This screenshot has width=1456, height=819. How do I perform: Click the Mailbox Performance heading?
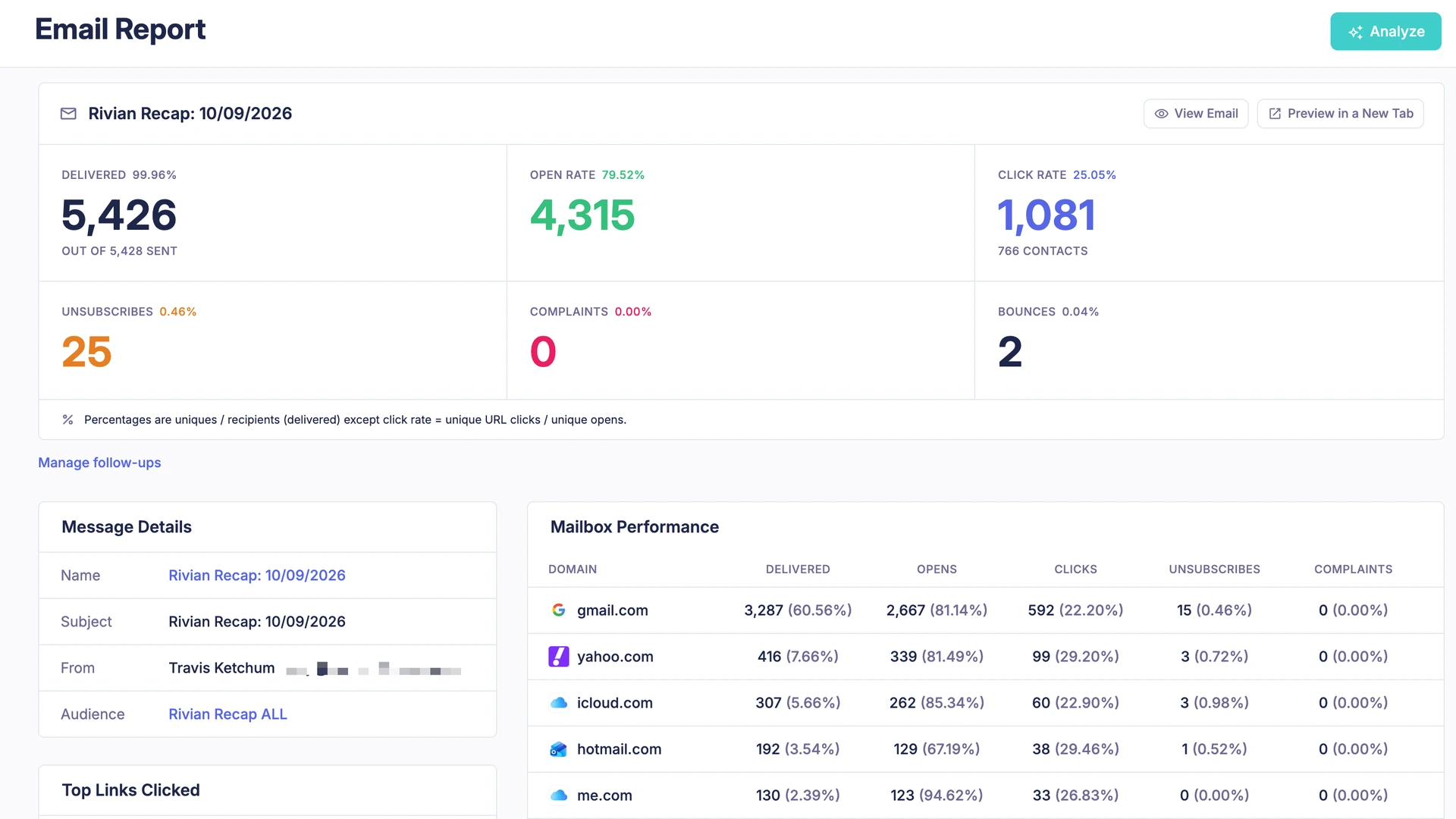(x=634, y=527)
